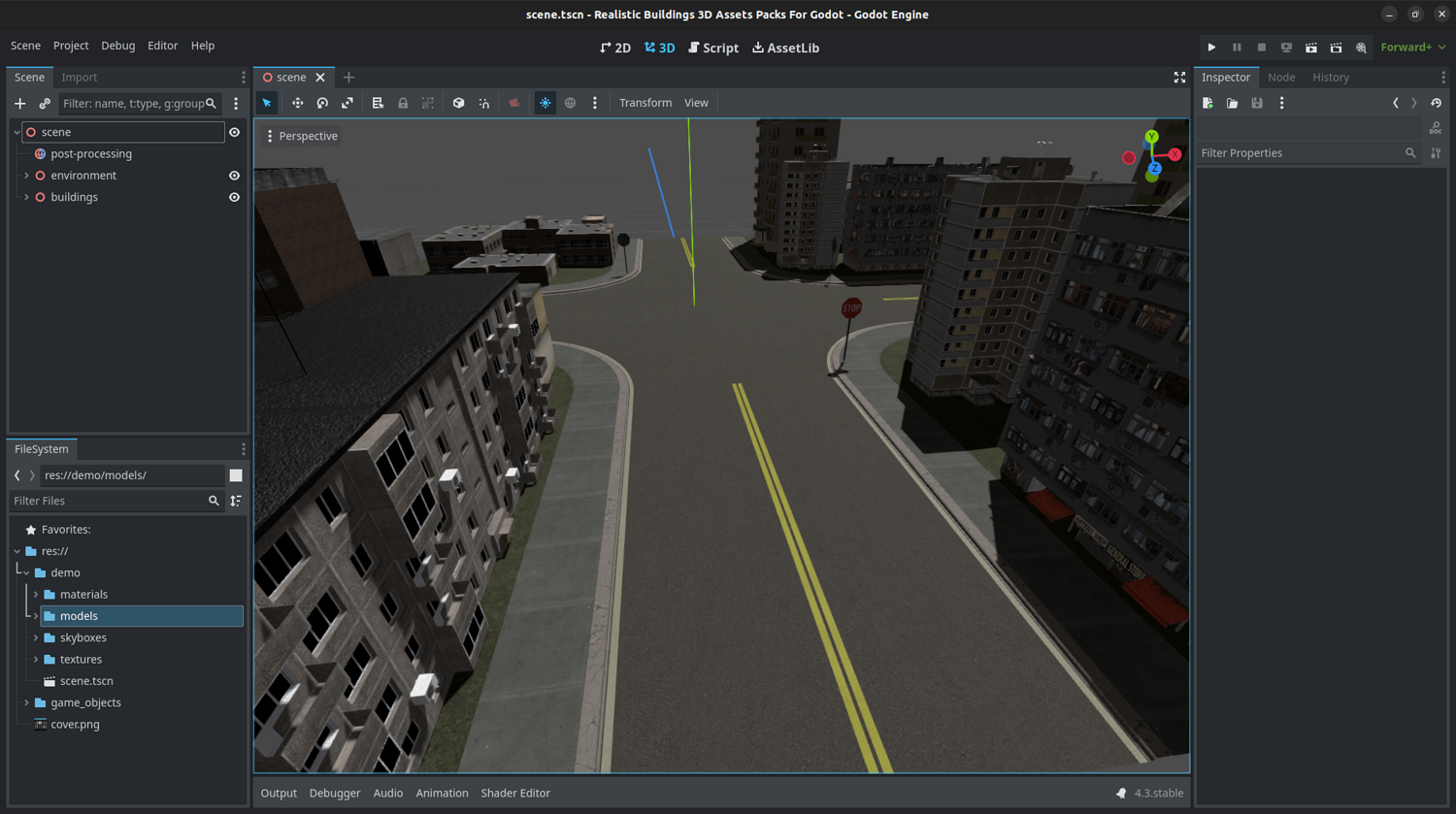This screenshot has height=814, width=1456.
Task: Collapse the demo folder
Action: [26, 572]
